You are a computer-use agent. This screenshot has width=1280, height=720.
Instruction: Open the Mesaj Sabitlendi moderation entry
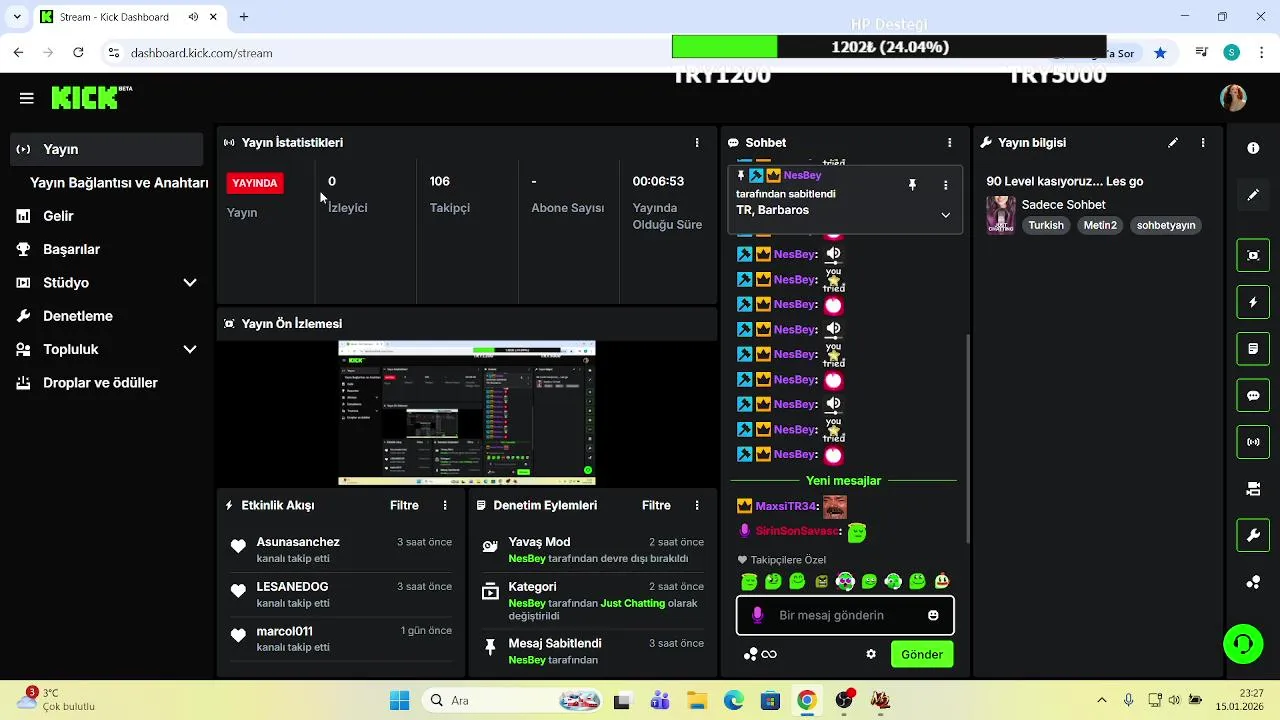click(593, 651)
